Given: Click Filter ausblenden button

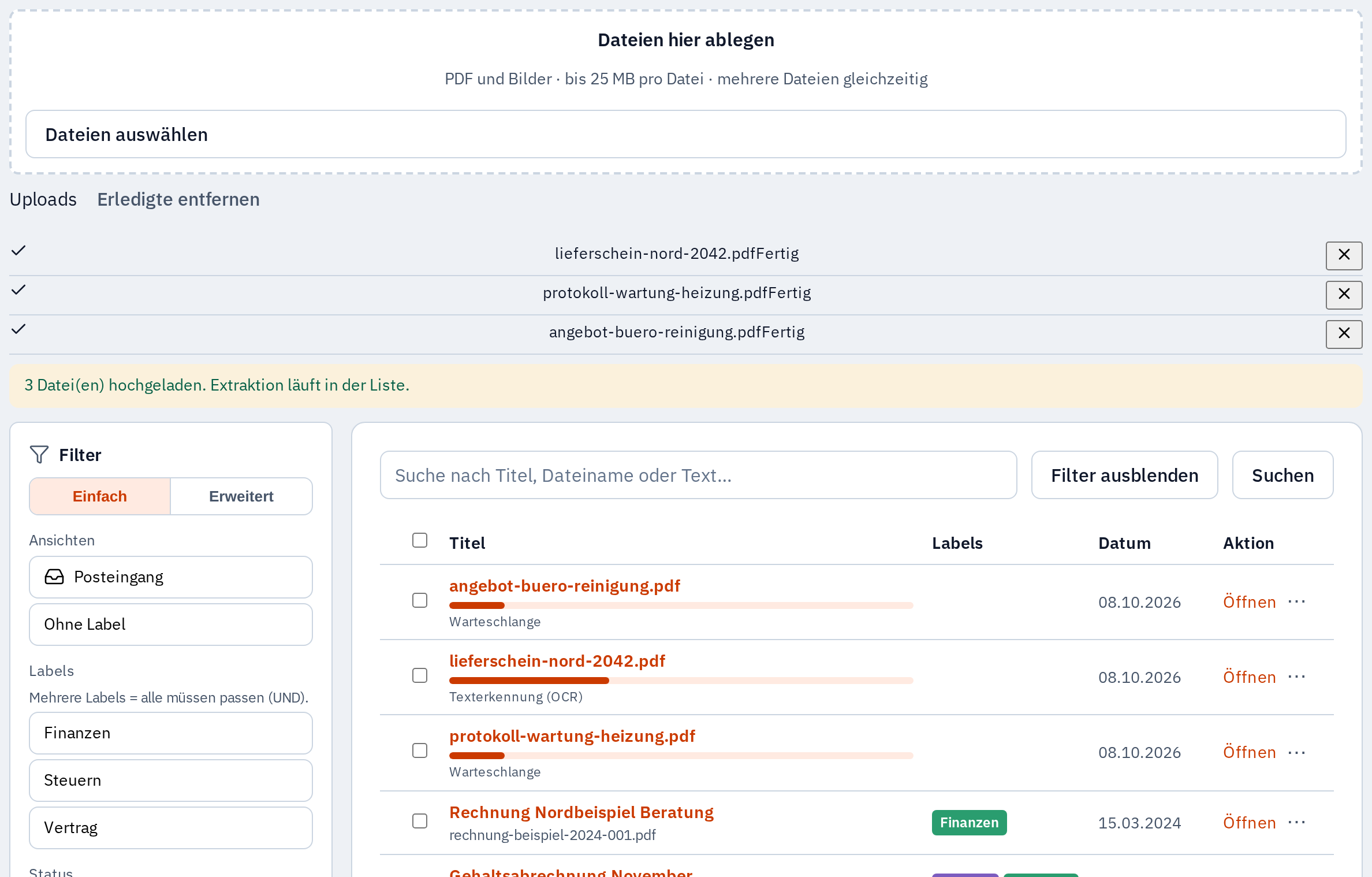Looking at the screenshot, I should tap(1125, 475).
